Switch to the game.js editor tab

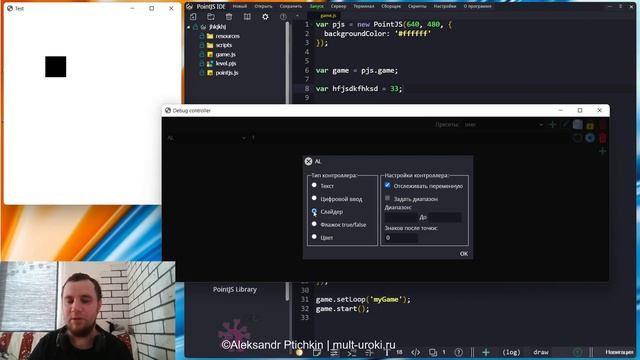[x=328, y=16]
